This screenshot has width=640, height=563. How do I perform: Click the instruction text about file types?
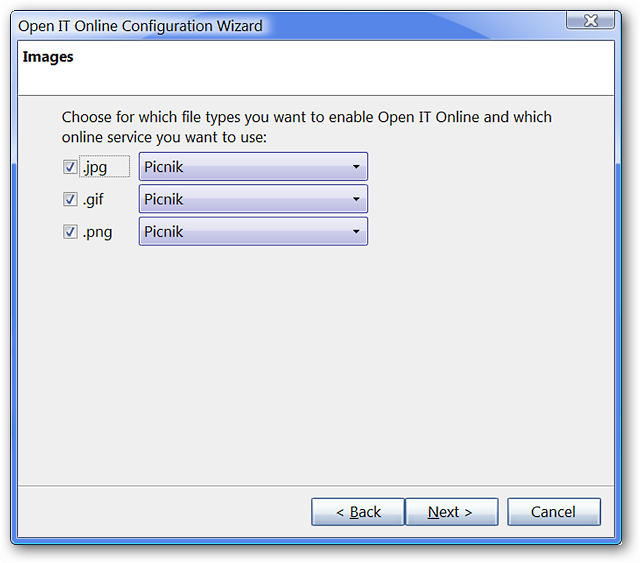click(x=307, y=127)
